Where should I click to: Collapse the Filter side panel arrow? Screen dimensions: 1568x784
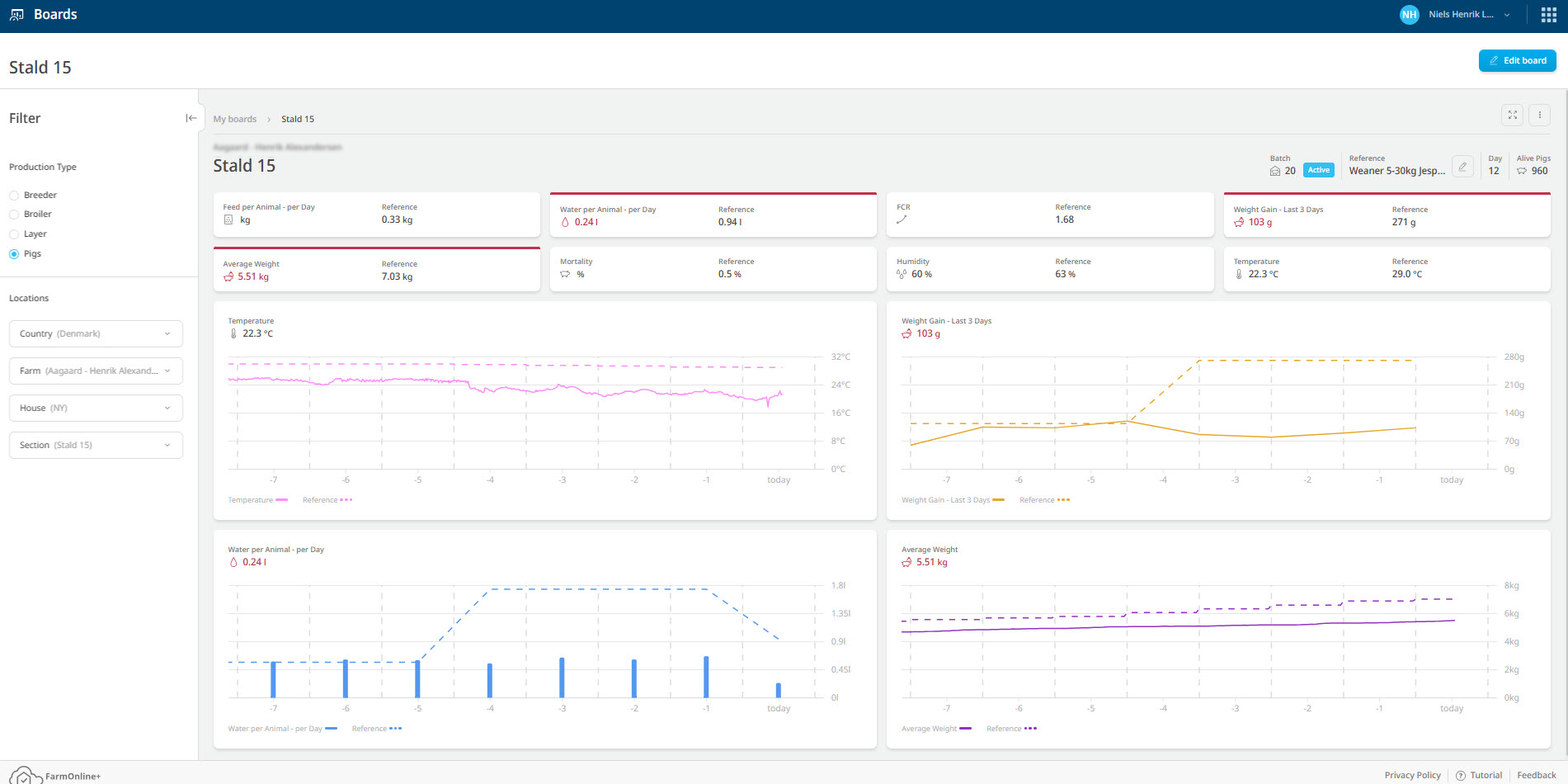tap(191, 118)
